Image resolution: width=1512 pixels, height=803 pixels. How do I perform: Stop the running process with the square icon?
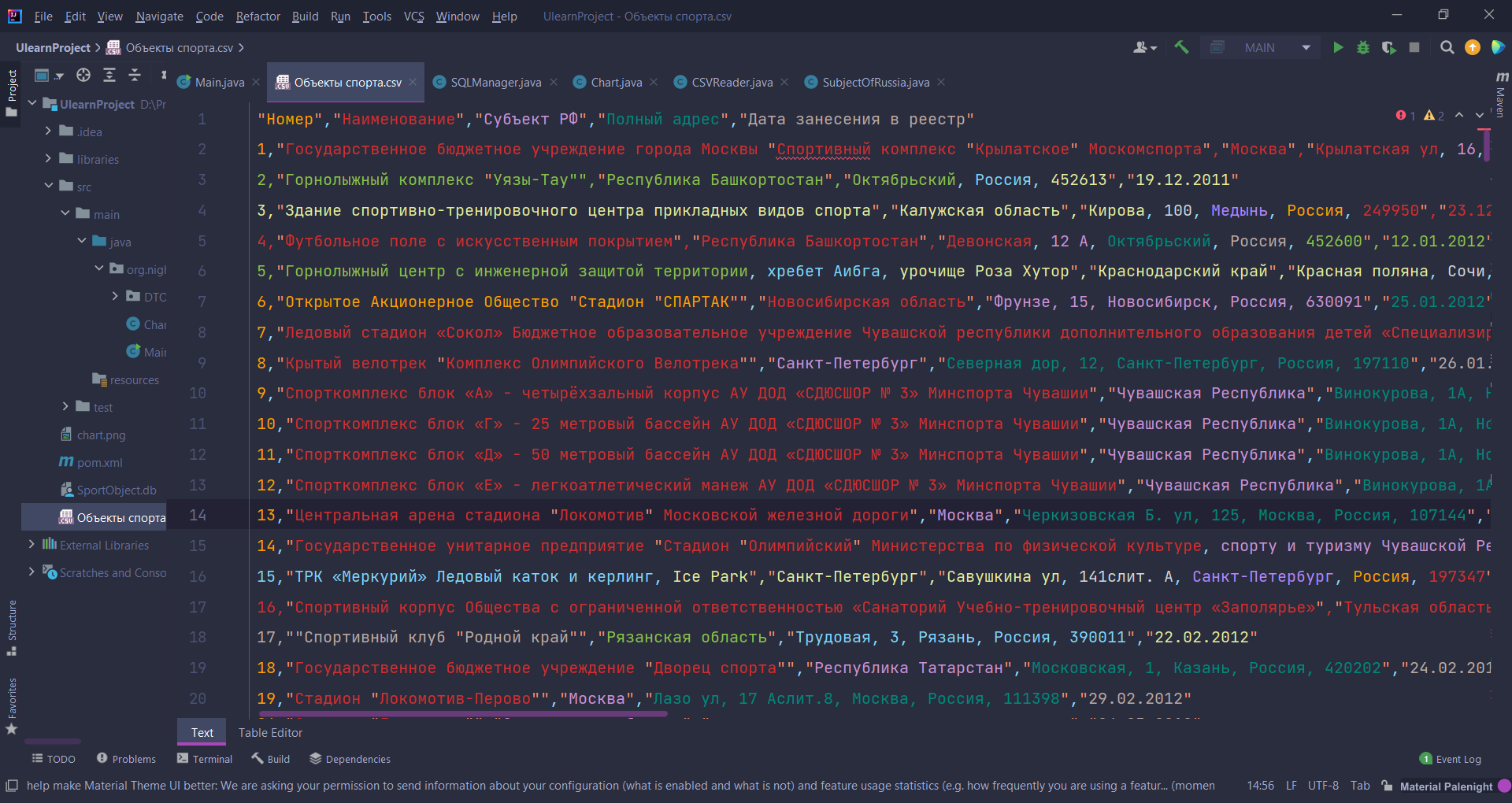[x=1415, y=48]
